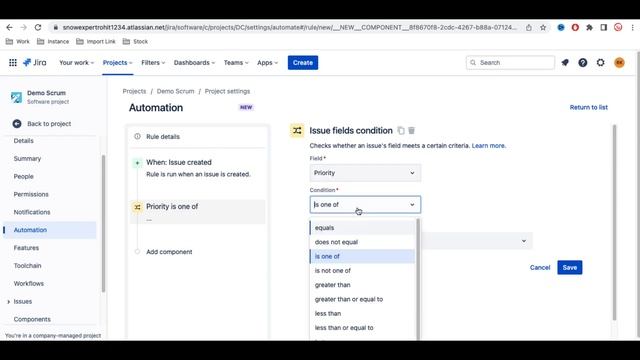The height and width of the screenshot is (360, 640).
Task: Open Permissions in the settings sidebar
Action: tap(31, 194)
